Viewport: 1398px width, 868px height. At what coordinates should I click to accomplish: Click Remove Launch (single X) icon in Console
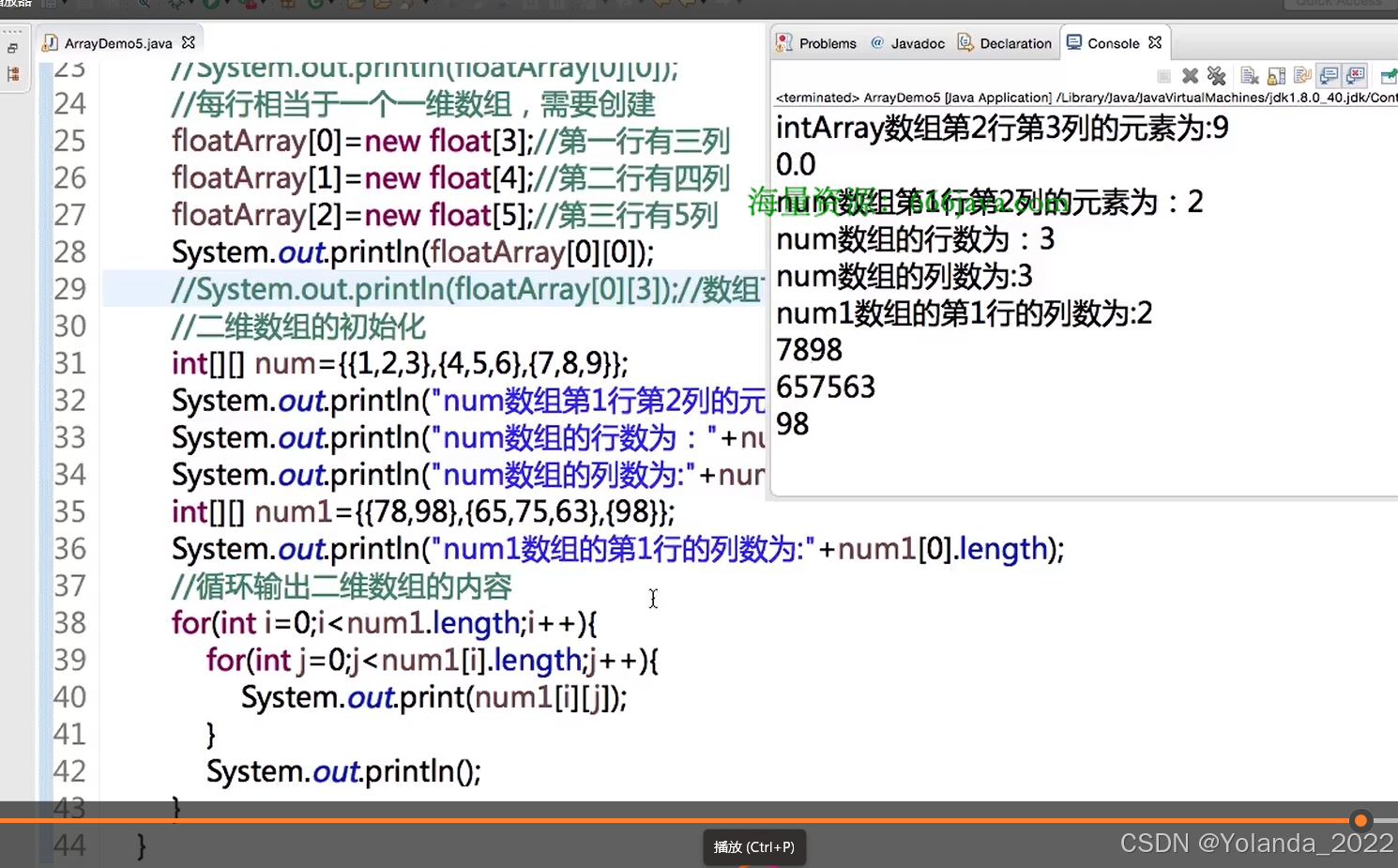click(x=1190, y=76)
